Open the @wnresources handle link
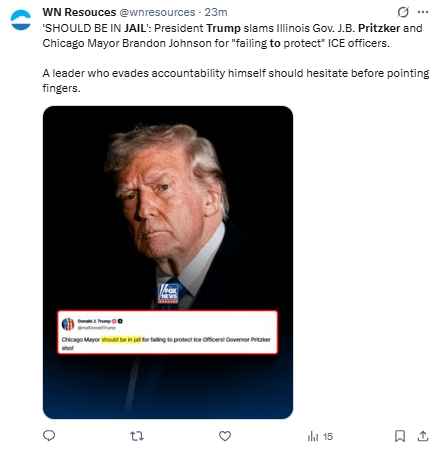Image resolution: width=438 pixels, height=449 pixels. [157, 12]
